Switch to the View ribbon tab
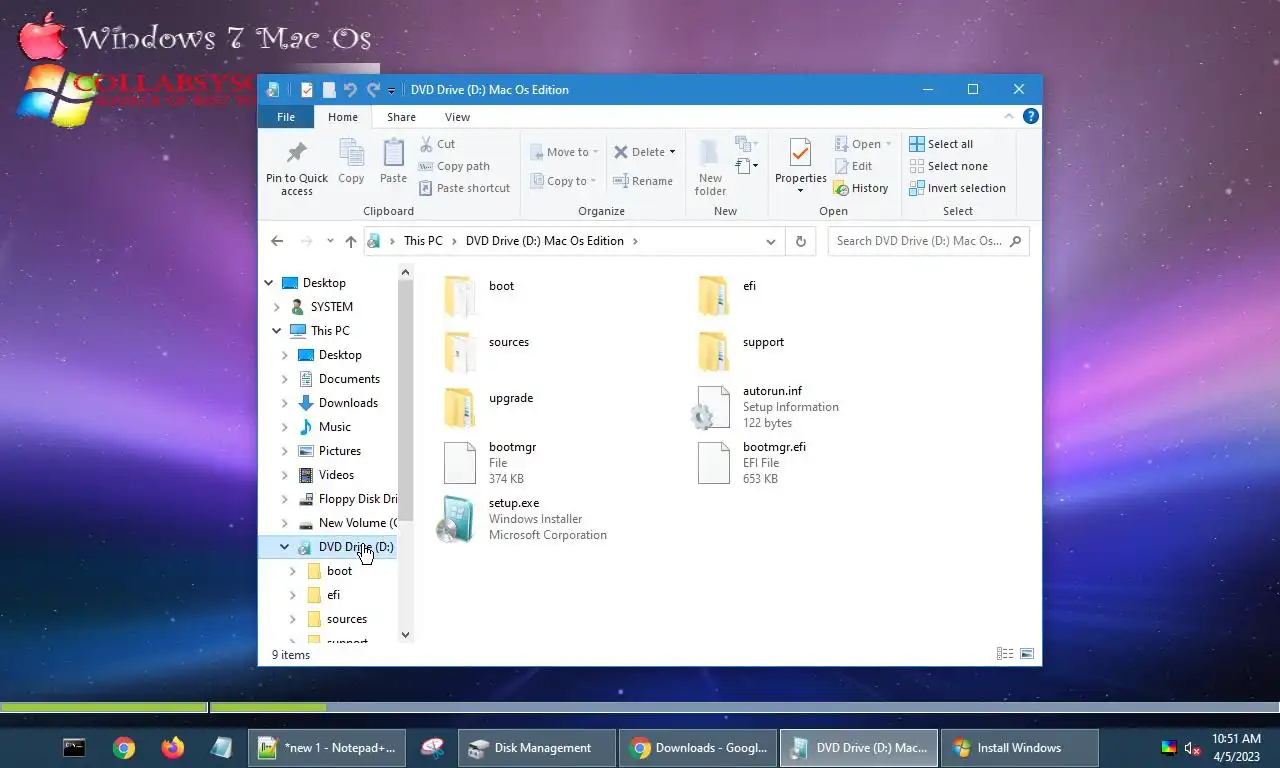1280x768 pixels. point(457,117)
